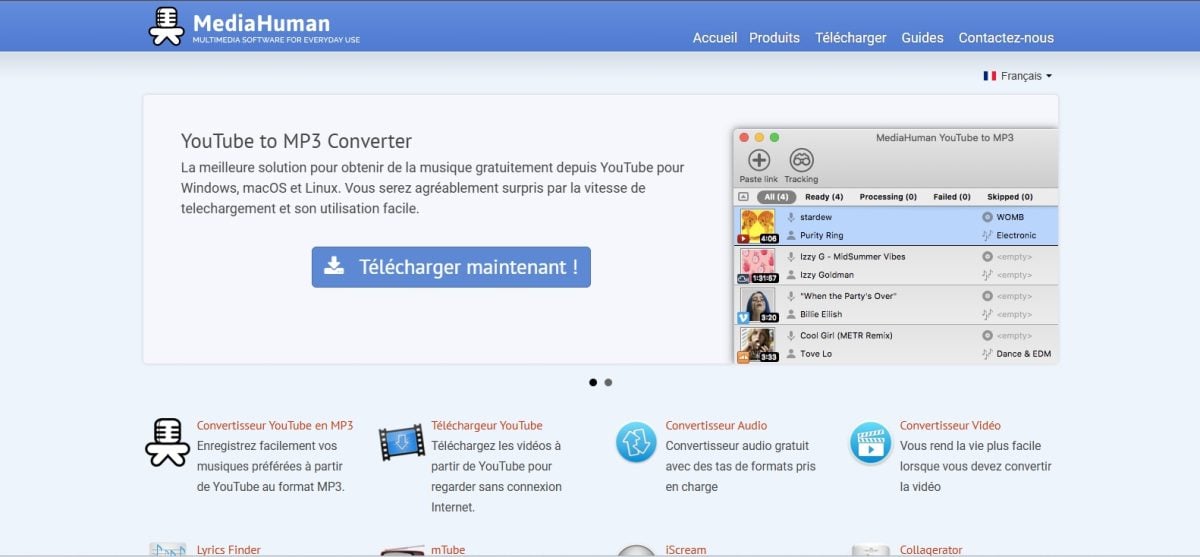The height and width of the screenshot is (557, 1200).
Task: Select the second carousel dot
Action: point(608,382)
